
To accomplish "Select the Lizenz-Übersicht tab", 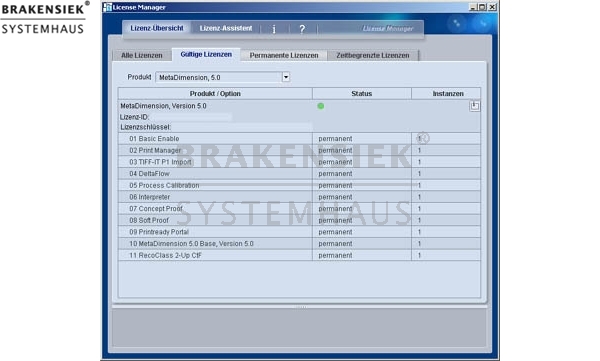I will 157,28.
